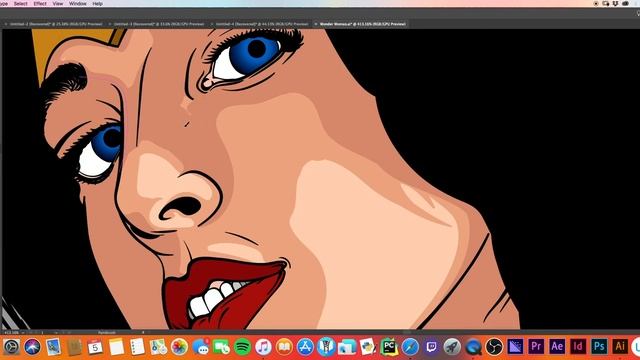
Task: Close the Untitled-4 document tab
Action: 212,24
